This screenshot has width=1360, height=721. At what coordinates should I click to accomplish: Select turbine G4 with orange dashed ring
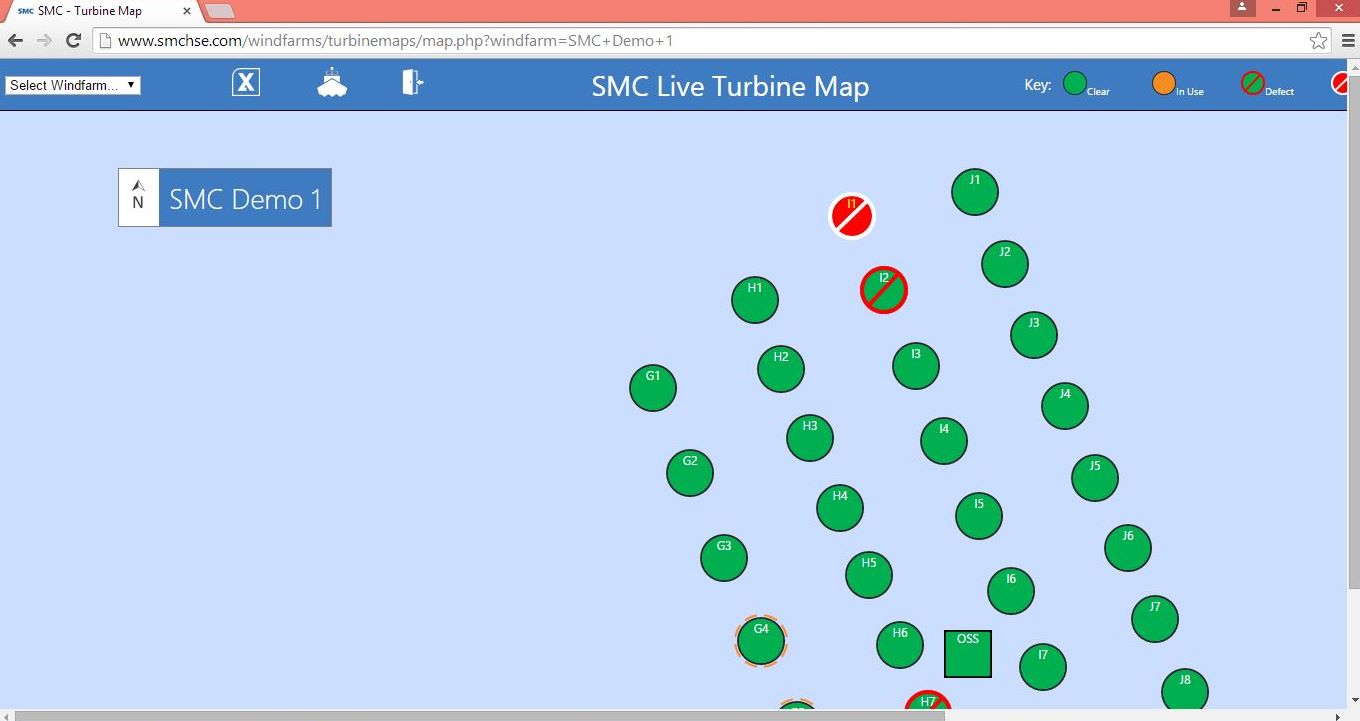click(x=761, y=641)
